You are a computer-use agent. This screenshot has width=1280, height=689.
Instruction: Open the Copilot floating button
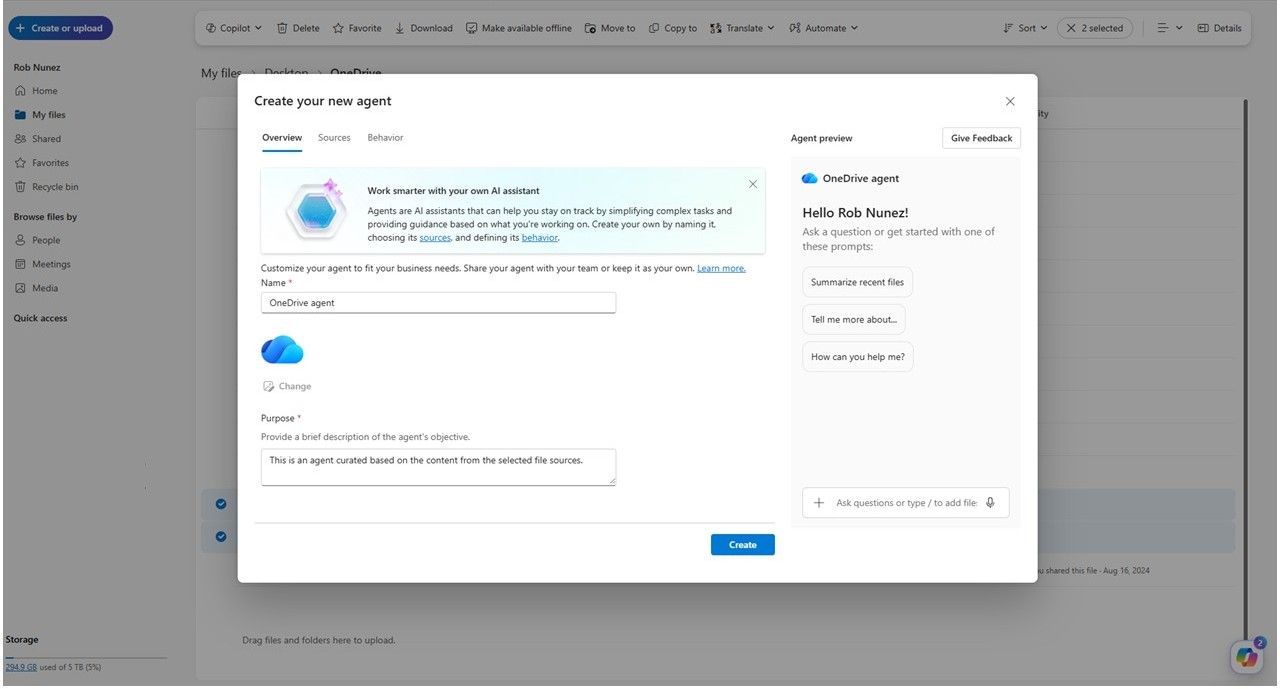click(x=1246, y=656)
